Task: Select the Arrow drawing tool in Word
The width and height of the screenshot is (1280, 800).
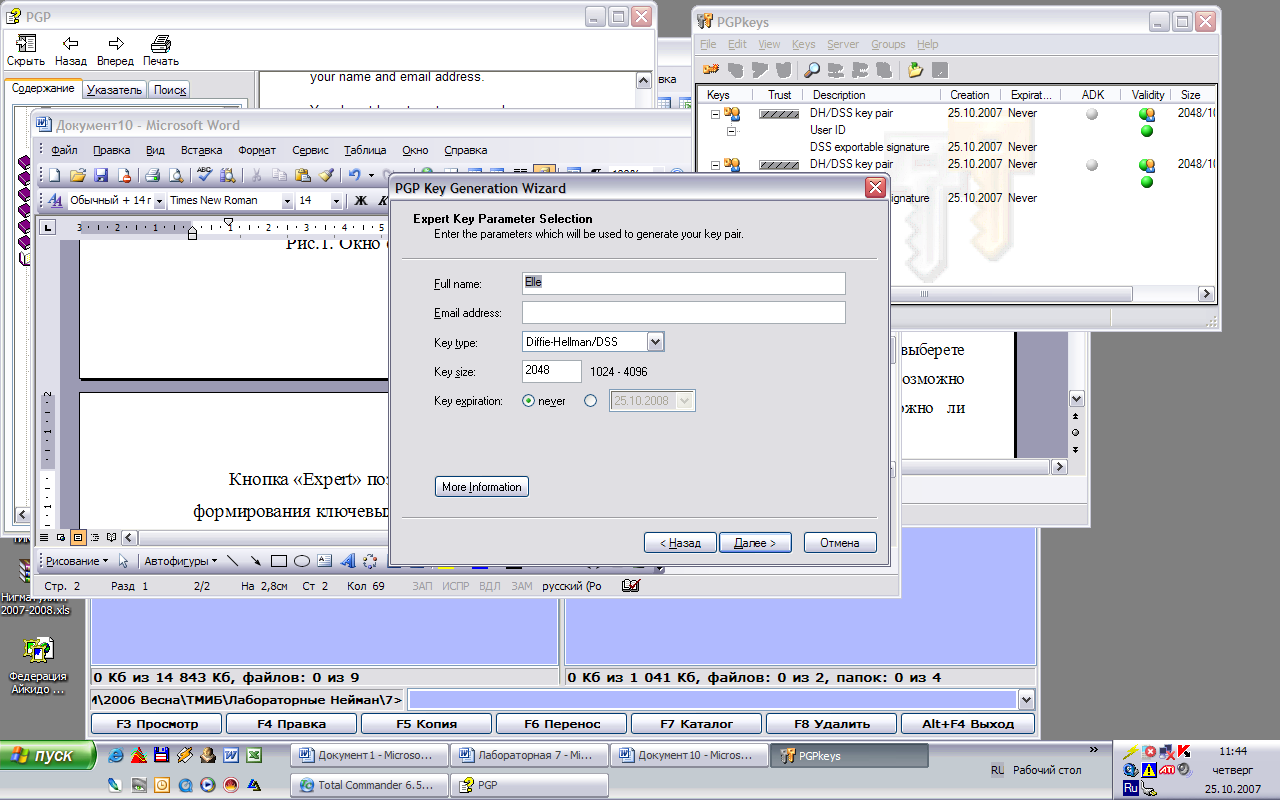Action: (256, 561)
